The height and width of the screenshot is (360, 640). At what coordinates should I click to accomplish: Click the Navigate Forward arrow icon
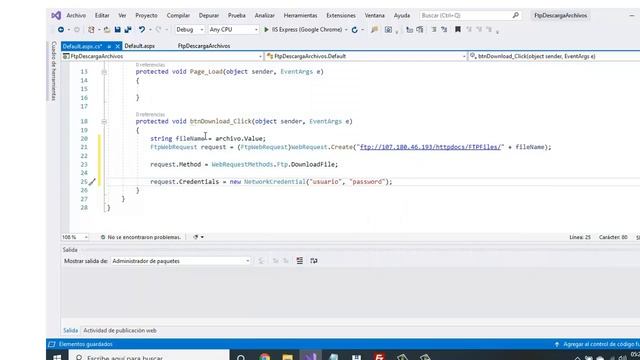(77, 29)
